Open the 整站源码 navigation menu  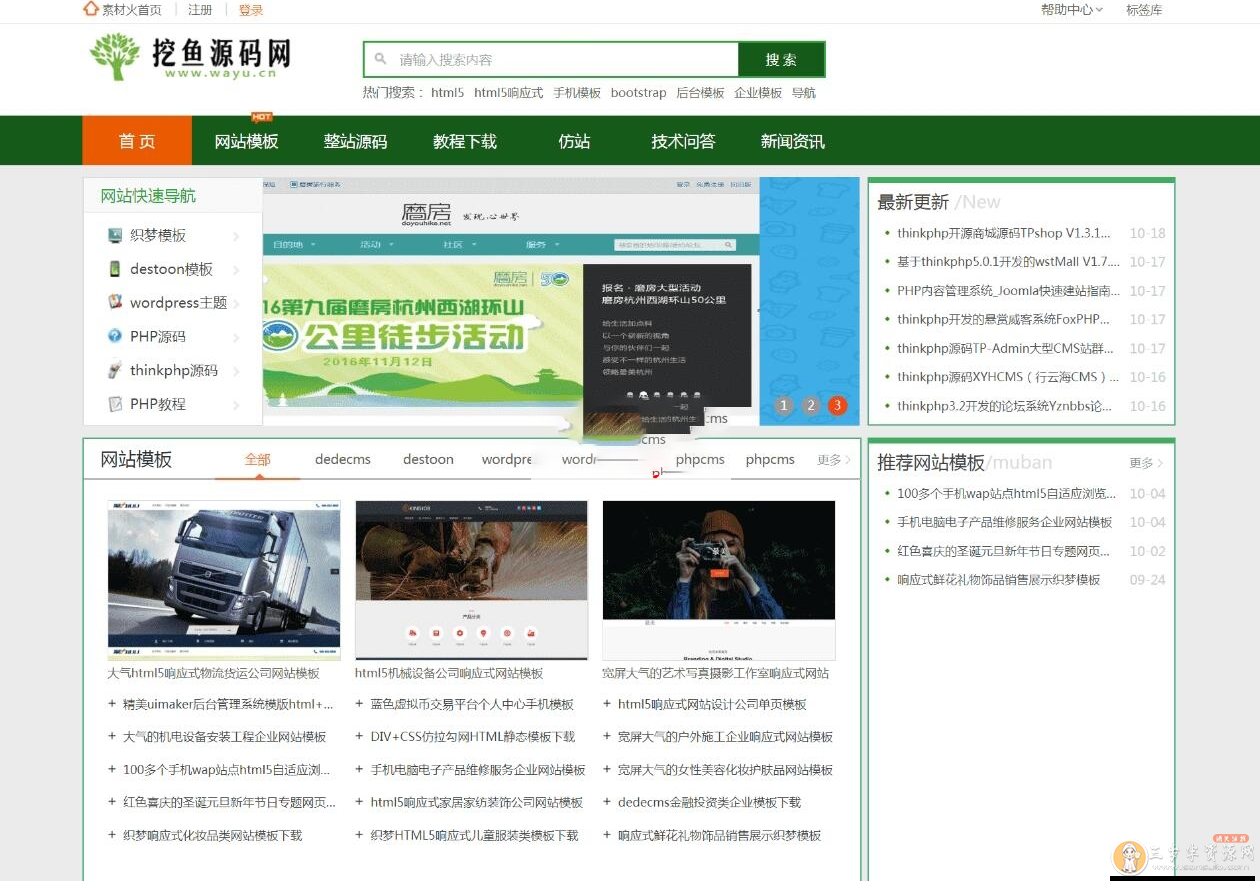[355, 140]
